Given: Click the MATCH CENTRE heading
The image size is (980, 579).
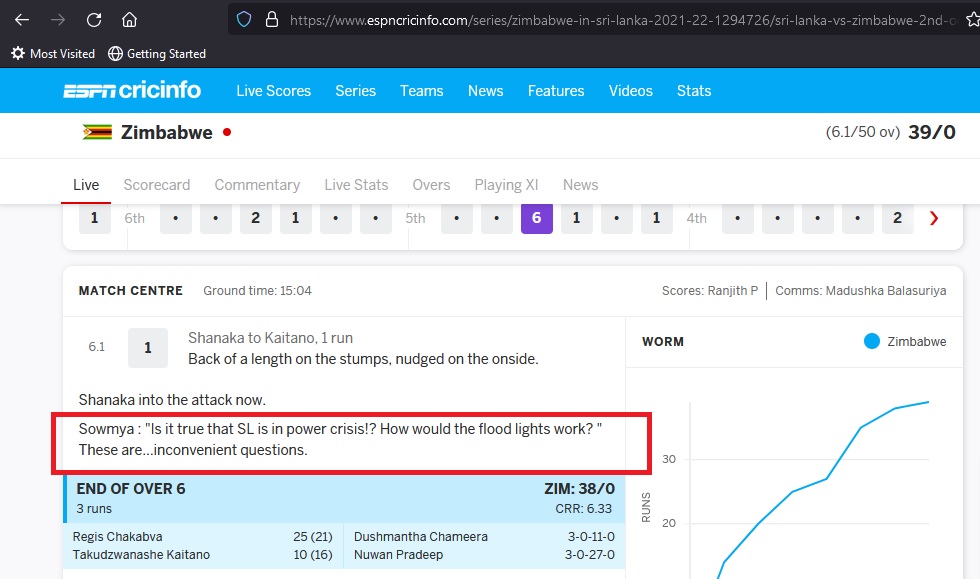Looking at the screenshot, I should click(131, 291).
